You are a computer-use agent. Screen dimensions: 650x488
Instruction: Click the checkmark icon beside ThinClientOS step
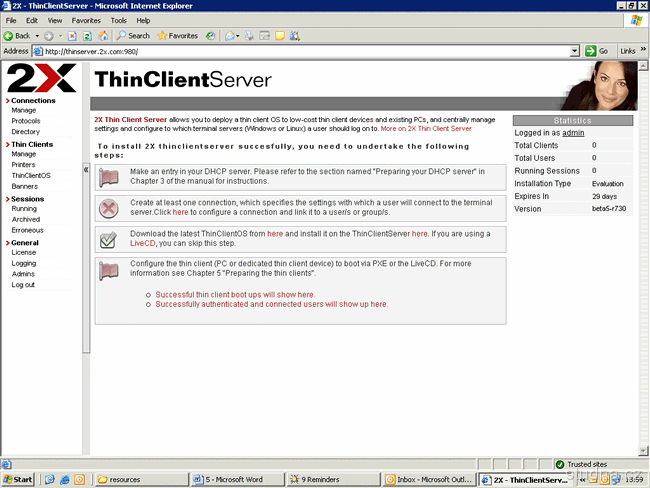(x=109, y=240)
